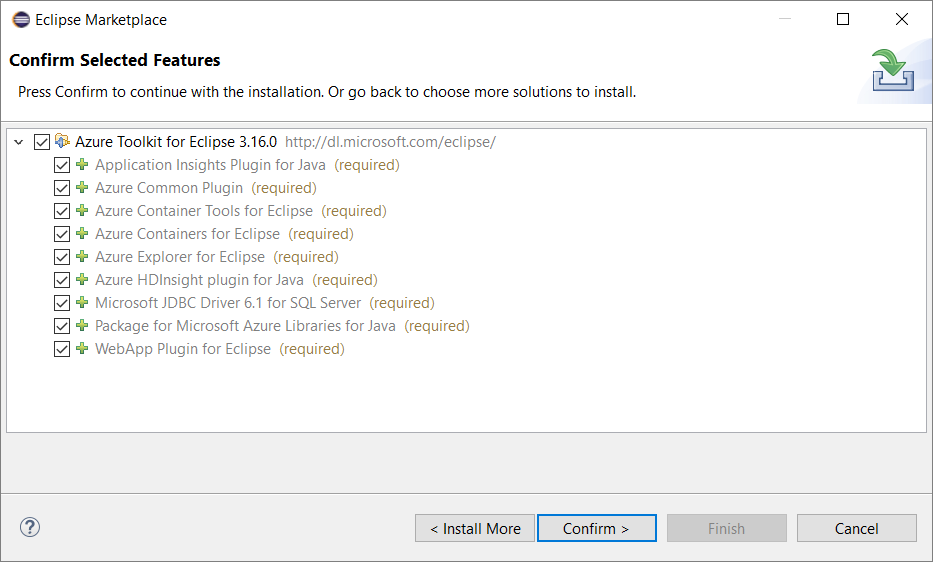Cancel the marketplace installation dialog

[856, 528]
